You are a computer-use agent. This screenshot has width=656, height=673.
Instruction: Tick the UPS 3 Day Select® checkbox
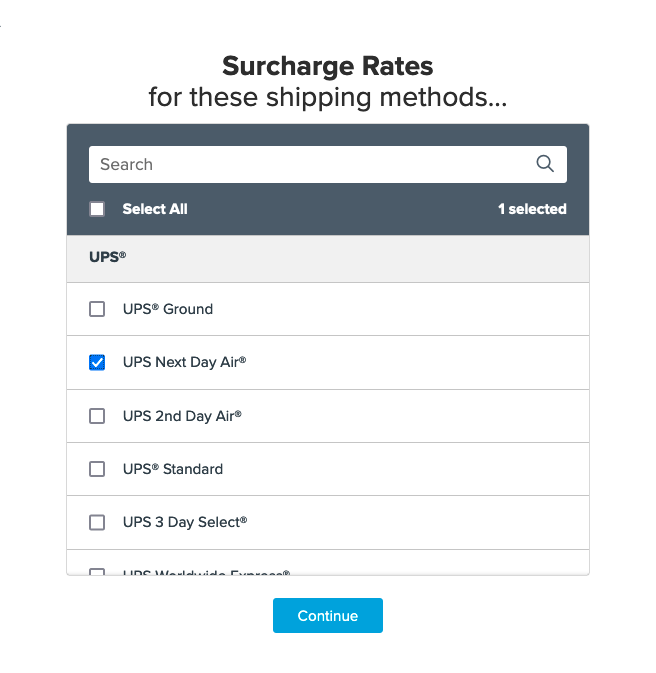[x=97, y=522]
